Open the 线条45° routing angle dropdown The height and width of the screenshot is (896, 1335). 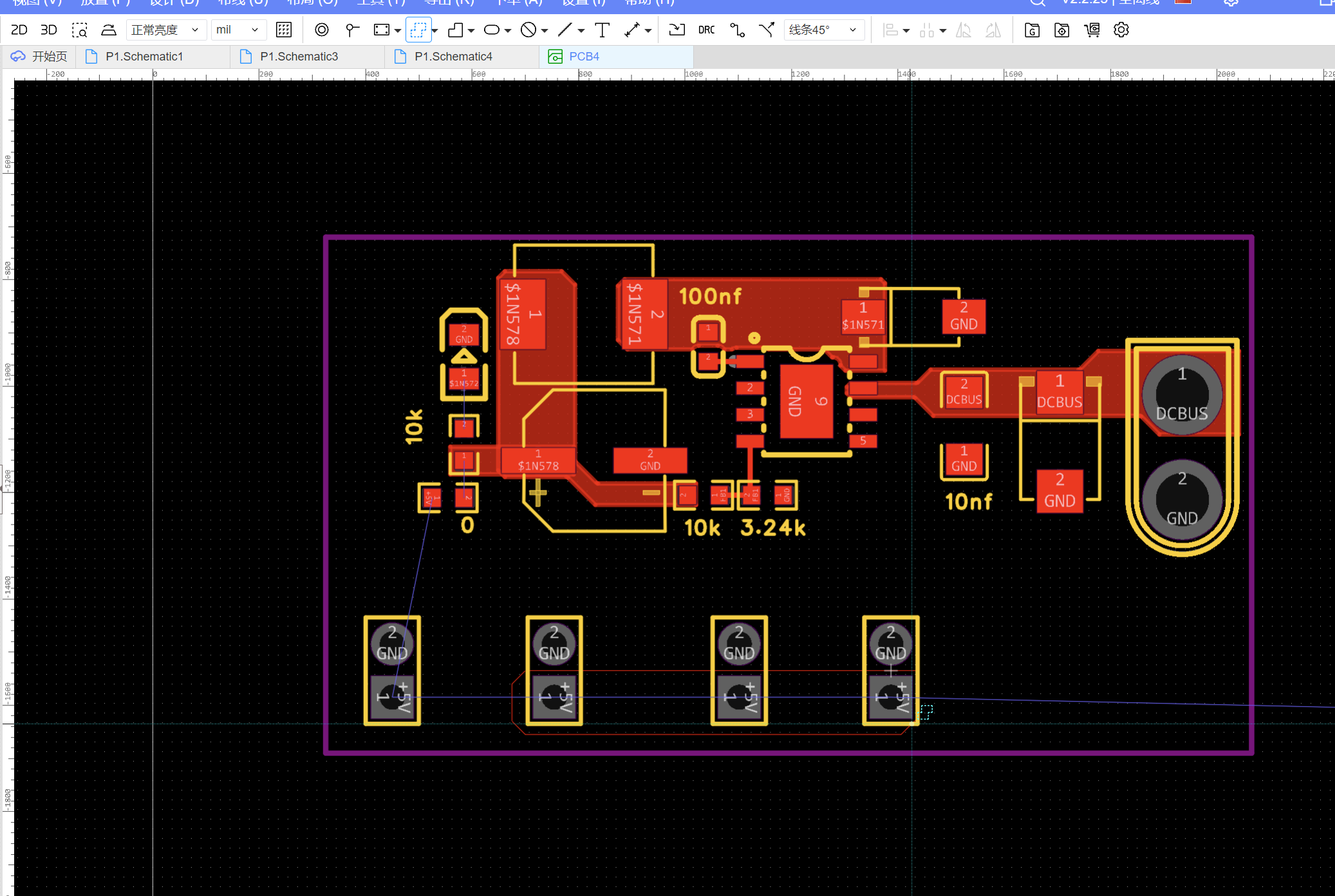823,30
